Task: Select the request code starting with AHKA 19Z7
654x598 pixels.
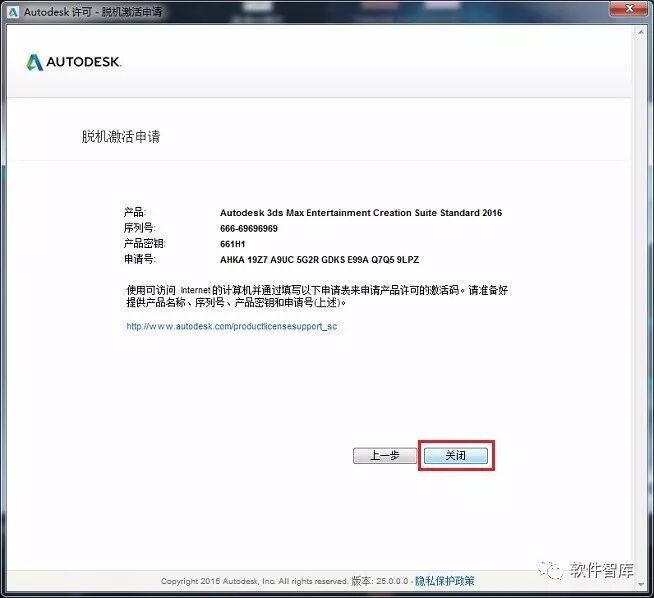Action: click(319, 259)
